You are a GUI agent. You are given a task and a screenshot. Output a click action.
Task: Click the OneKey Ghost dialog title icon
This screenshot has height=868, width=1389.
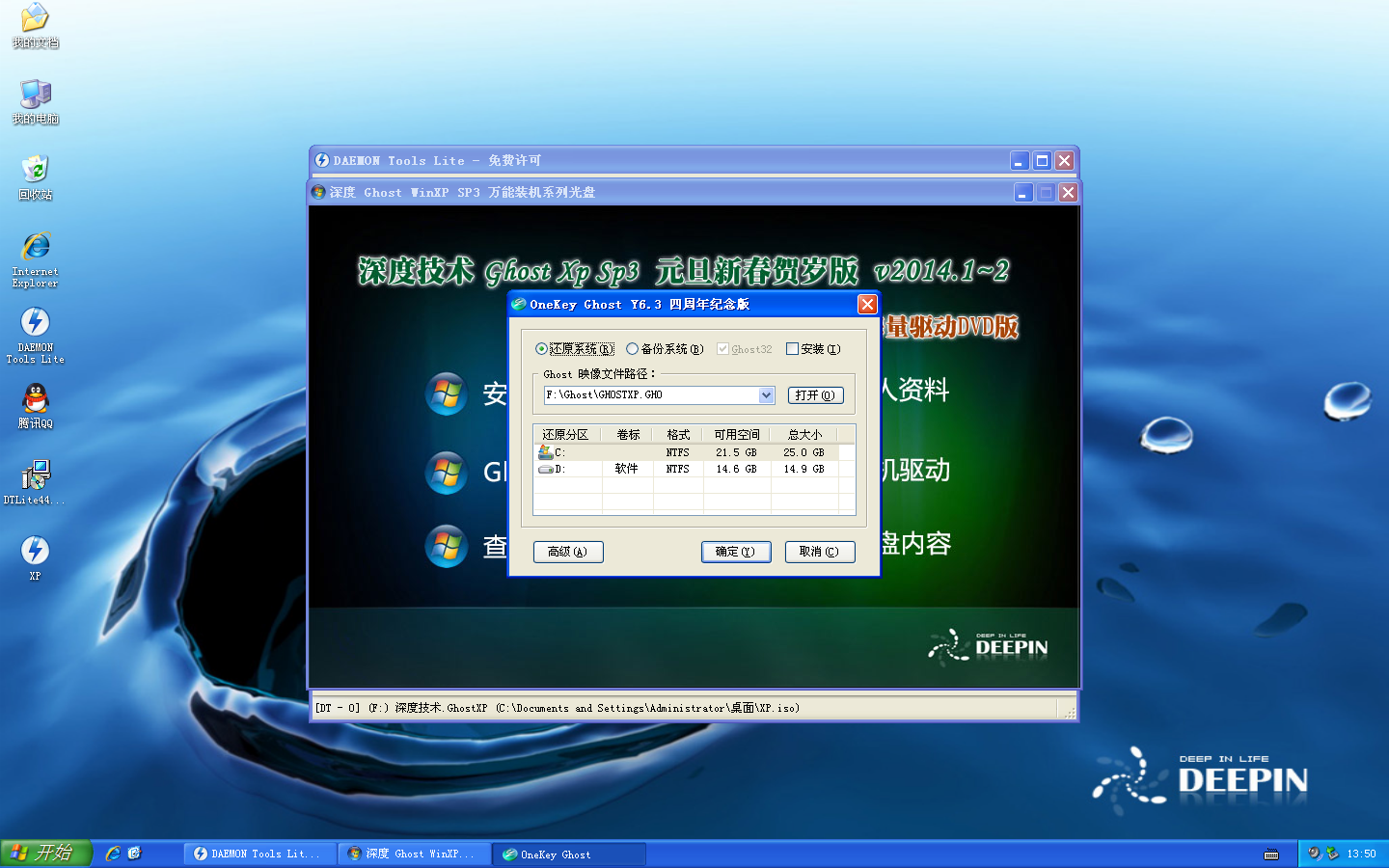pyautogui.click(x=519, y=304)
